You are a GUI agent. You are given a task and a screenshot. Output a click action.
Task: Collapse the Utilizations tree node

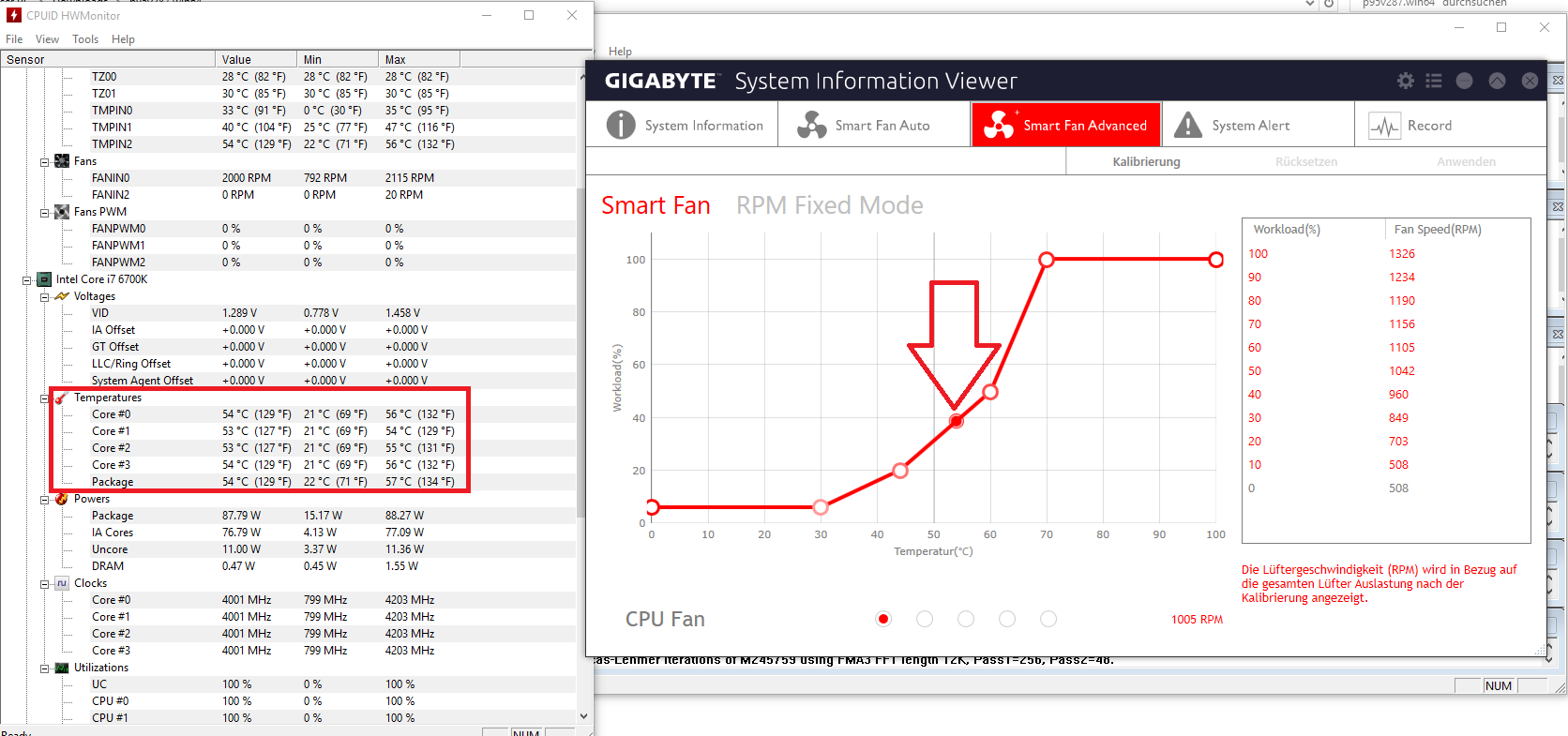pyautogui.click(x=44, y=668)
